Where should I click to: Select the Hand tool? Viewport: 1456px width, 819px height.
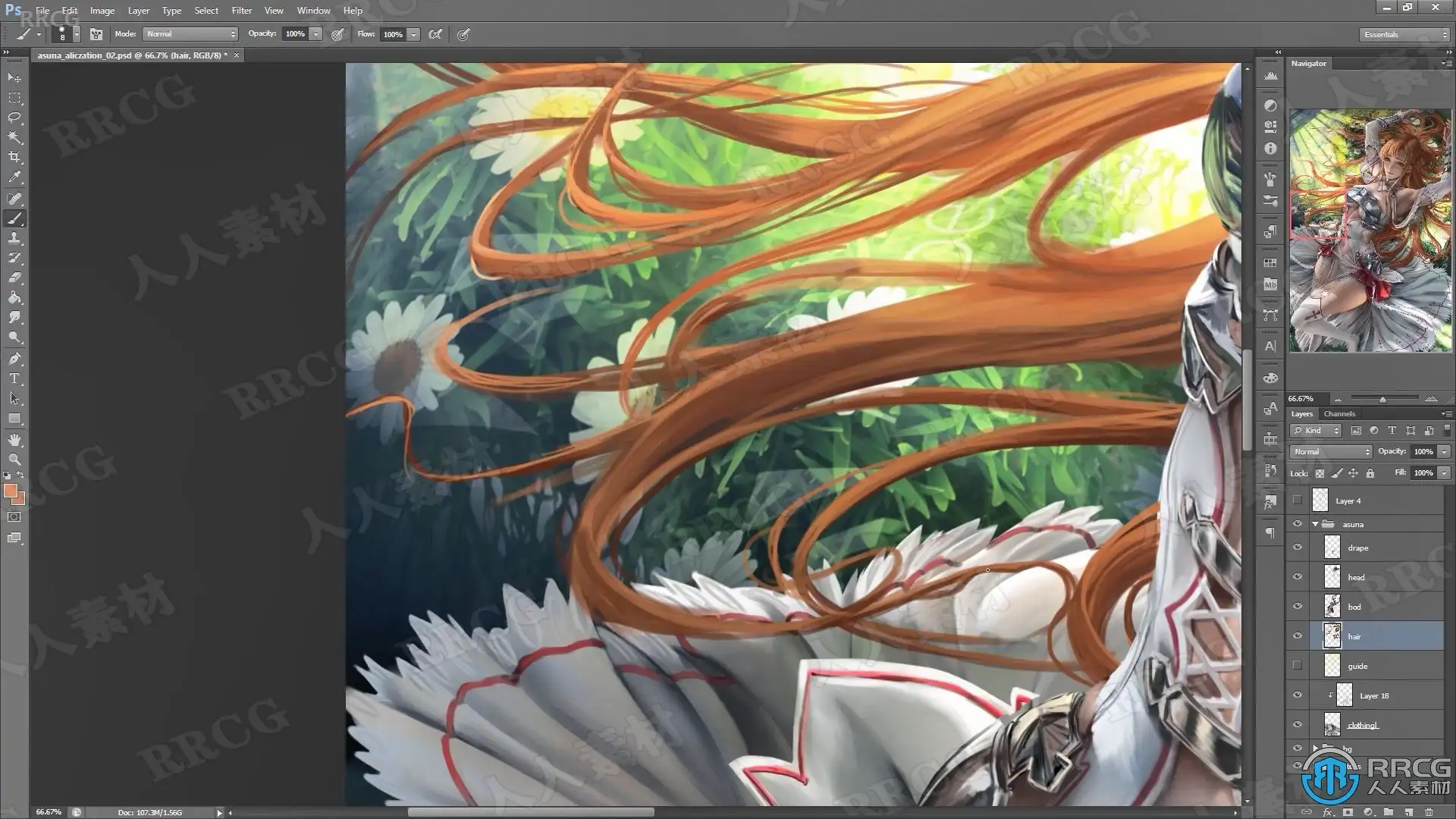pyautogui.click(x=14, y=440)
